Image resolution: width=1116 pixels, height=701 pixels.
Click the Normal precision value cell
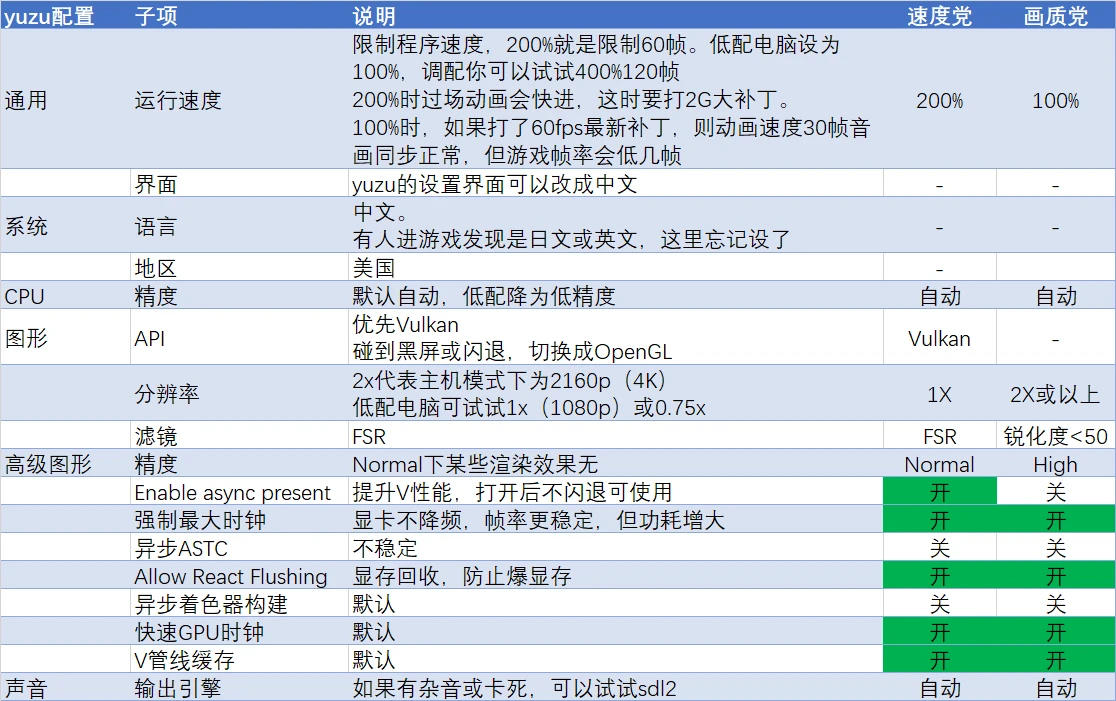(939, 464)
